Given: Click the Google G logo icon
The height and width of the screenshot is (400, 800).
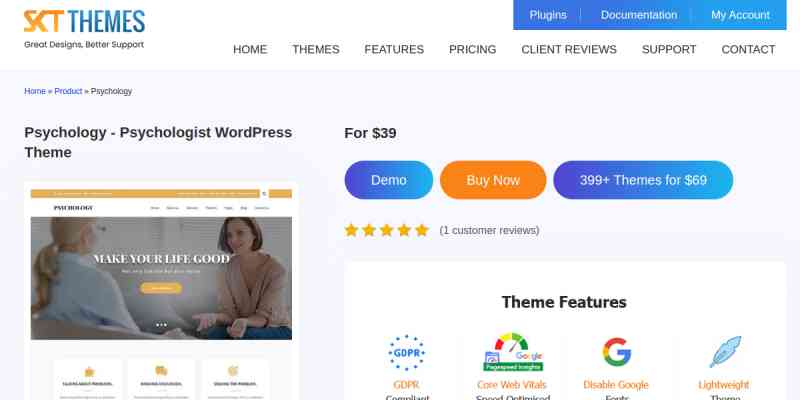Looking at the screenshot, I should click(616, 352).
